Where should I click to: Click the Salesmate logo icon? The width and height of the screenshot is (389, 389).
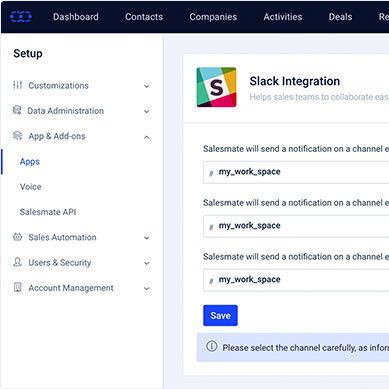[x=21, y=16]
